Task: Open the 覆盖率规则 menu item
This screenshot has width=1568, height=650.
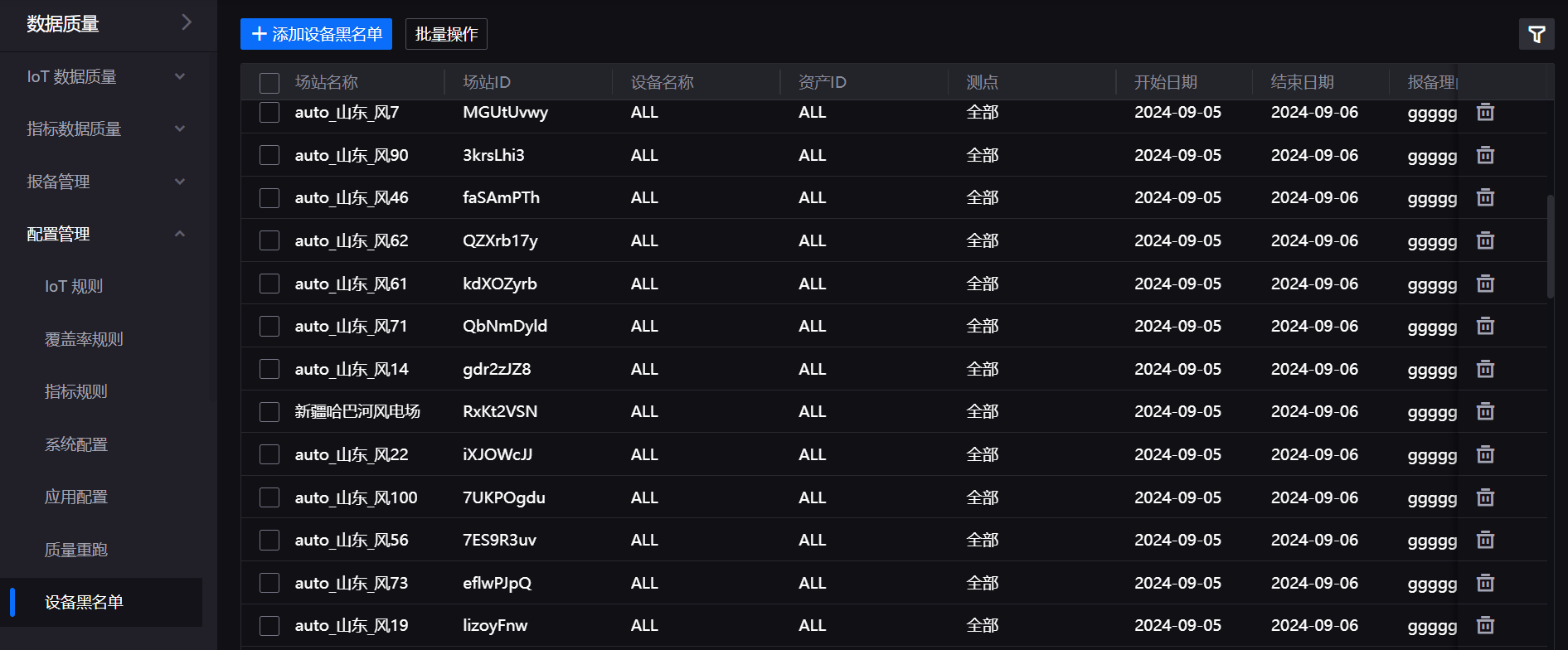Action: pos(84,339)
